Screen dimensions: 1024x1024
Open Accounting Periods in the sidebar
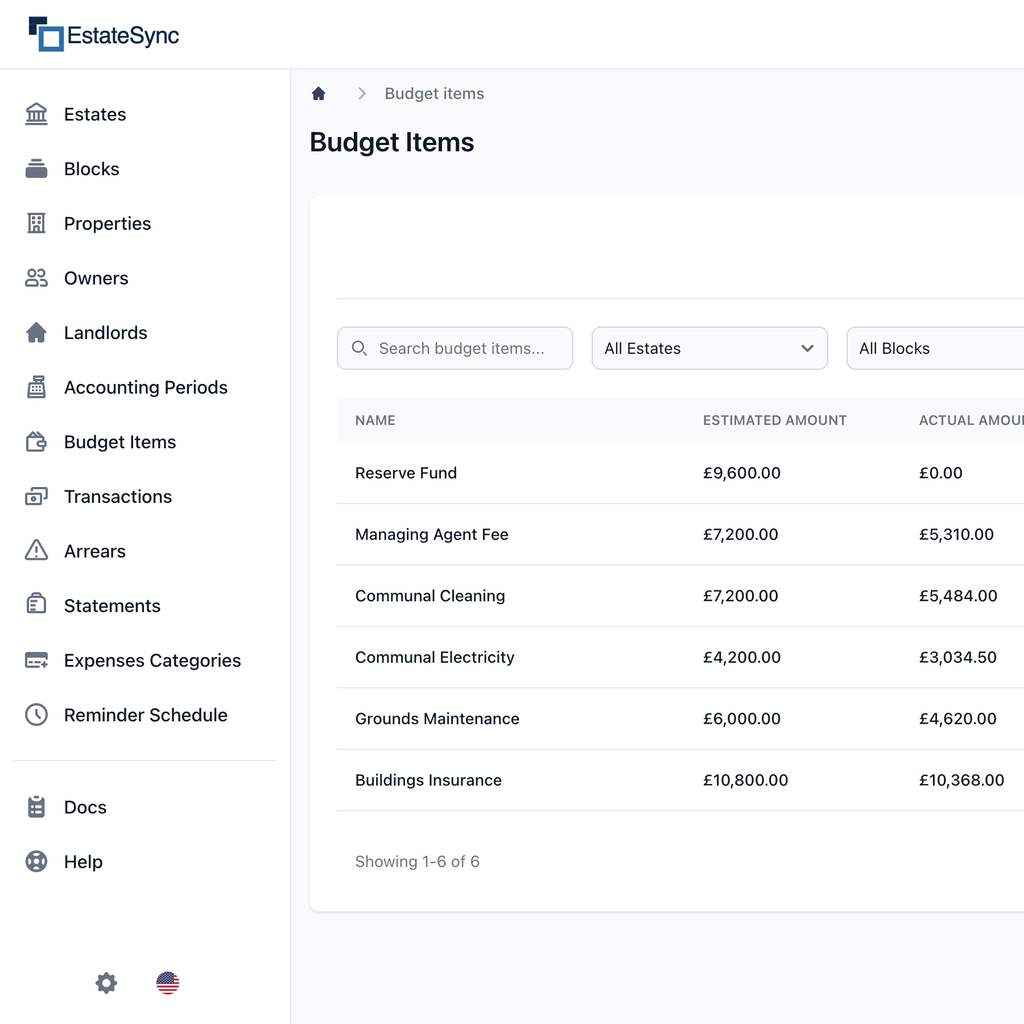[x=146, y=388]
